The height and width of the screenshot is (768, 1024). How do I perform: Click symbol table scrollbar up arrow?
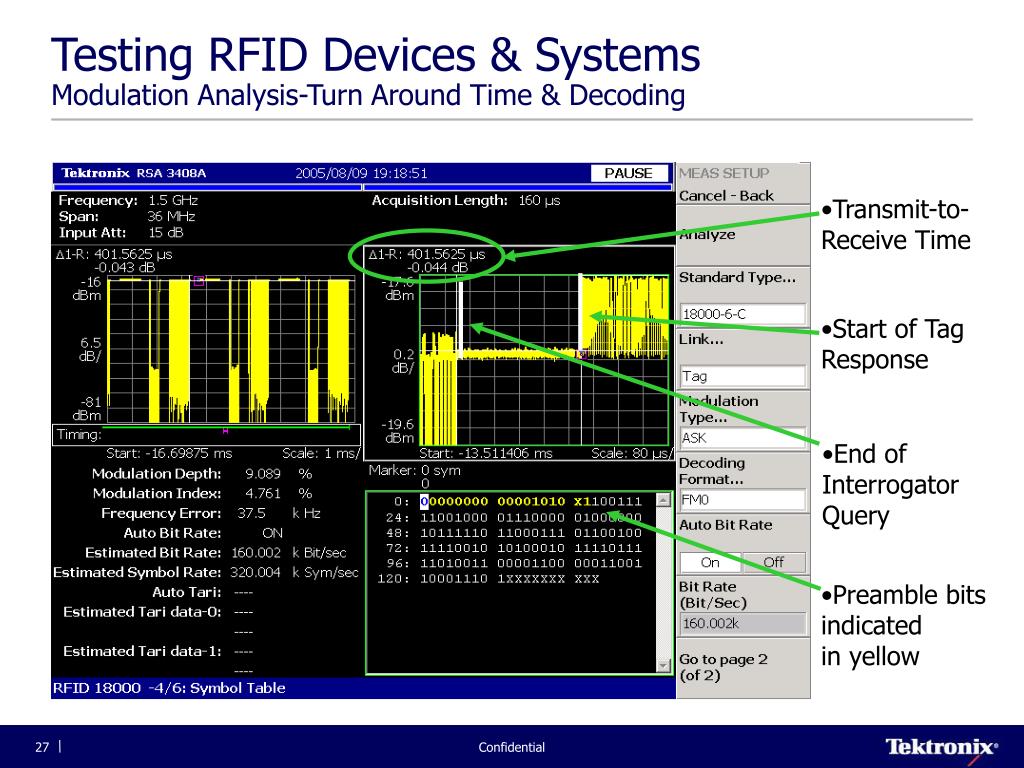click(664, 501)
